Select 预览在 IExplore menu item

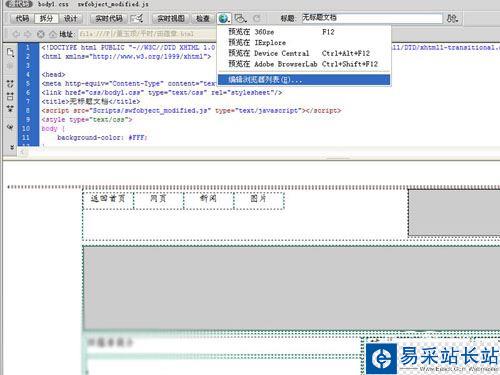[304, 43]
